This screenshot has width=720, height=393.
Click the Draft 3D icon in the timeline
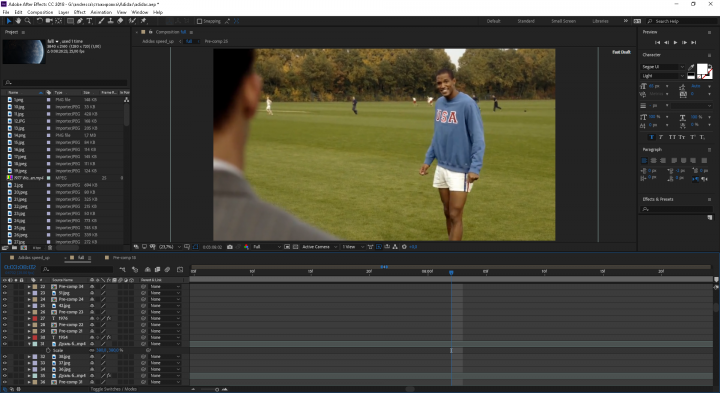[x=135, y=269]
